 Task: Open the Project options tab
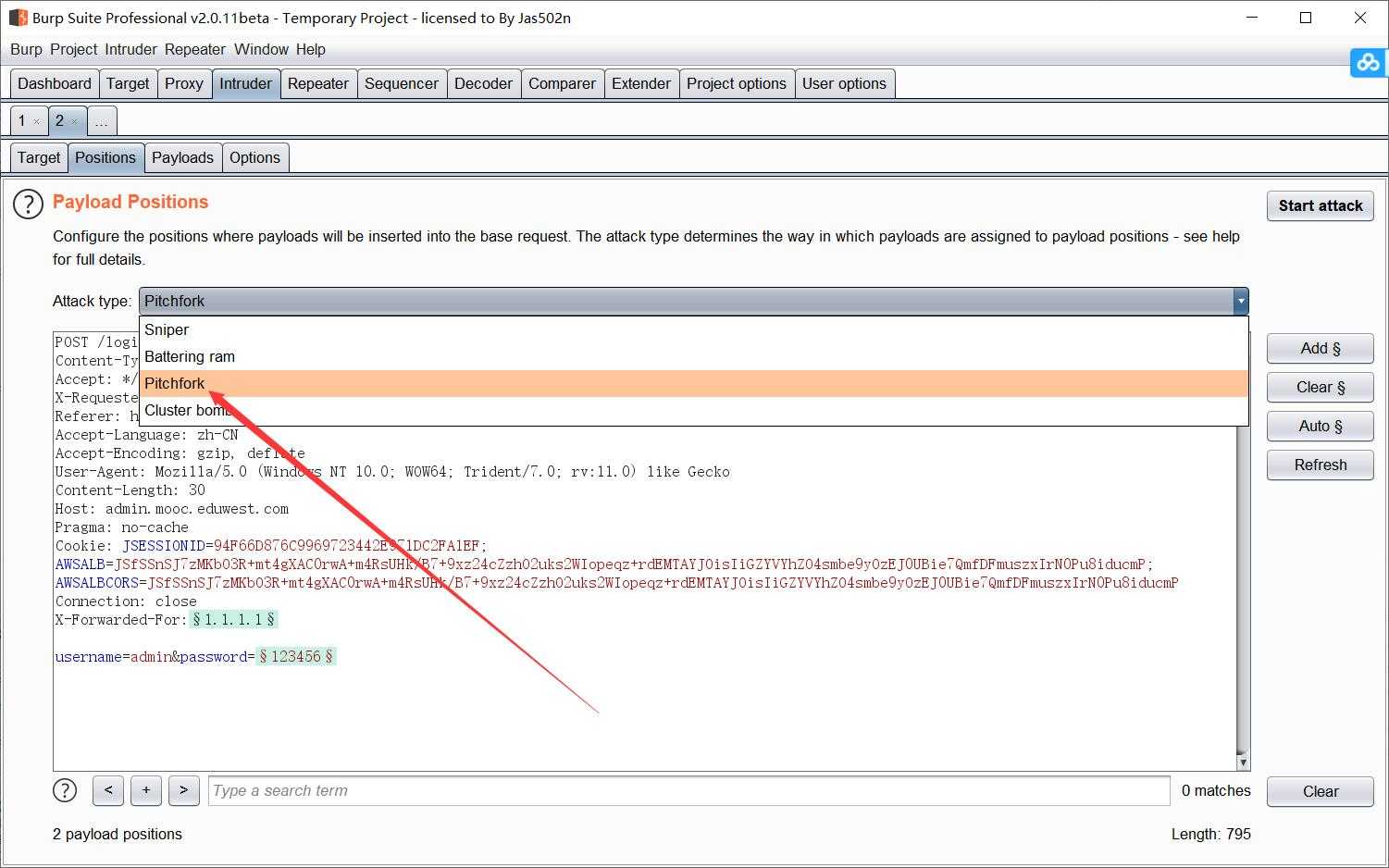[x=737, y=83]
